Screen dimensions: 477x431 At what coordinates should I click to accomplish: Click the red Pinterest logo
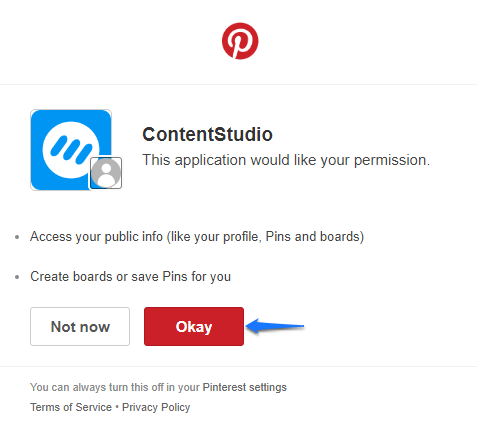(x=240, y=41)
